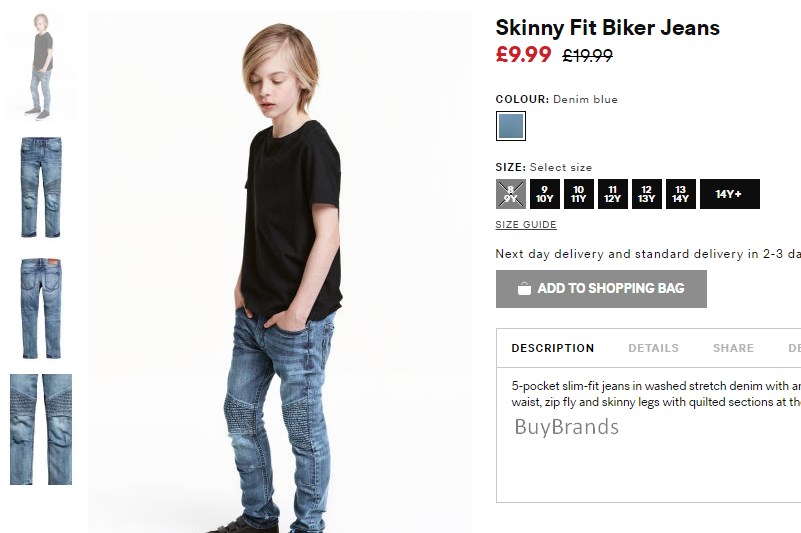
Task: Pick the 12-13Y size option
Action: pyautogui.click(x=647, y=194)
